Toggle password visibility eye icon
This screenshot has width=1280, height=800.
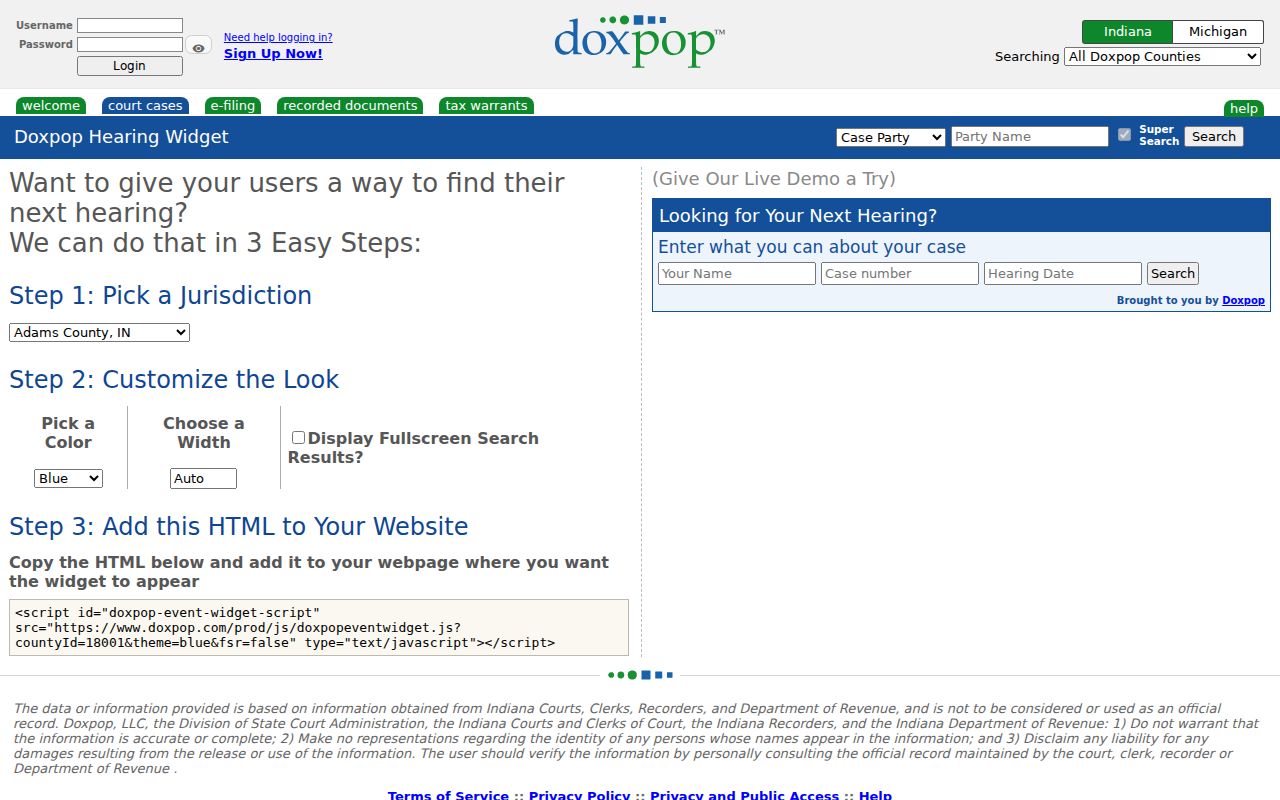coord(199,47)
